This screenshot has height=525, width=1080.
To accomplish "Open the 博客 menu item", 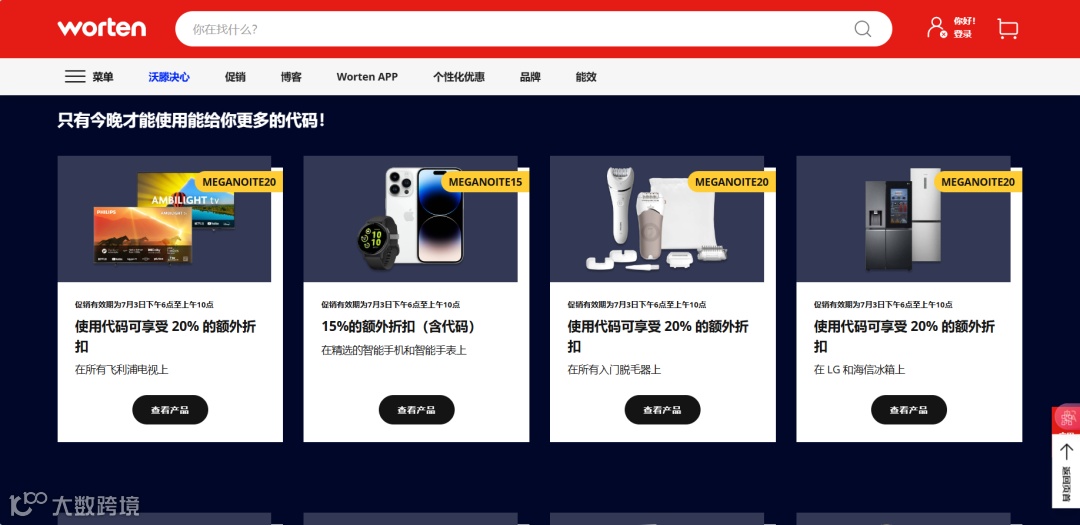I will [291, 77].
